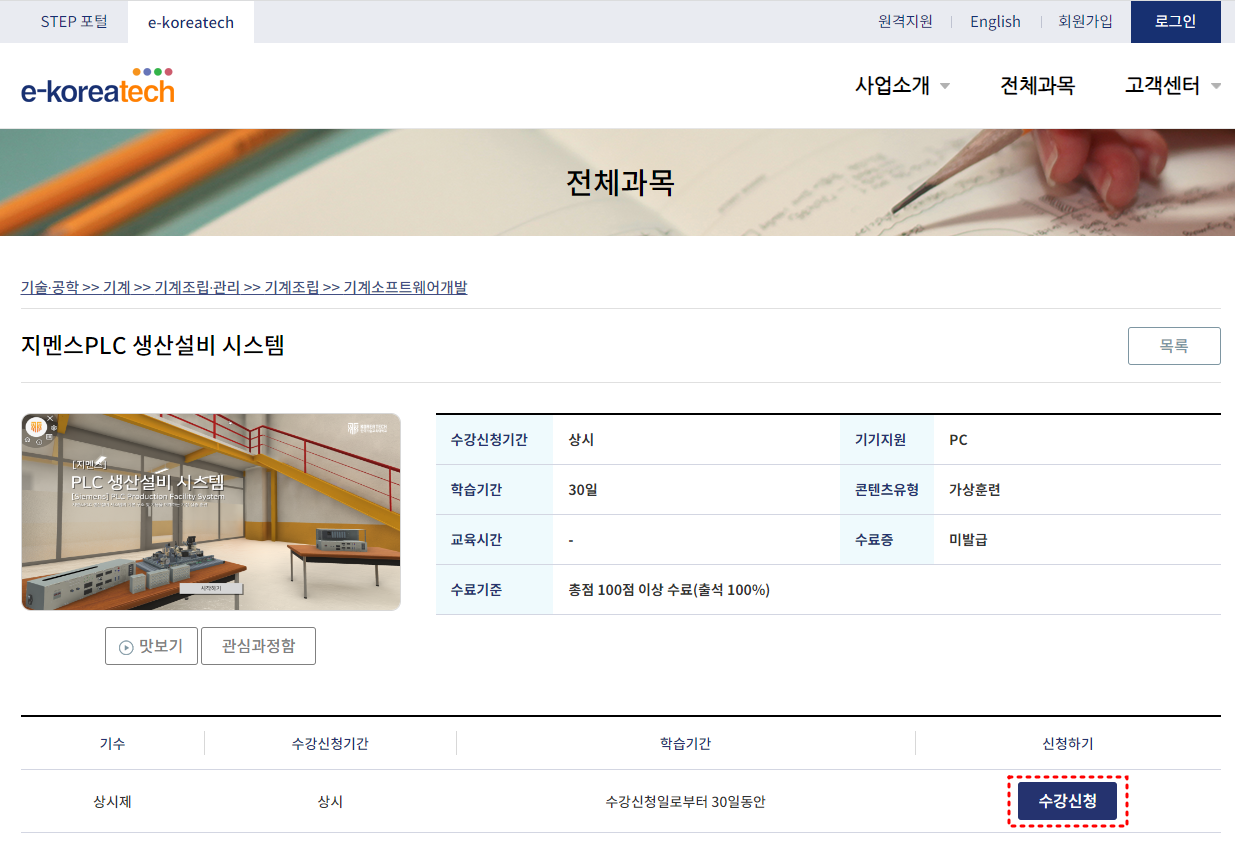Click the 기계소프트웨어개발 breadcrumb
The width and height of the screenshot is (1235, 841).
pyautogui.click(x=405, y=287)
